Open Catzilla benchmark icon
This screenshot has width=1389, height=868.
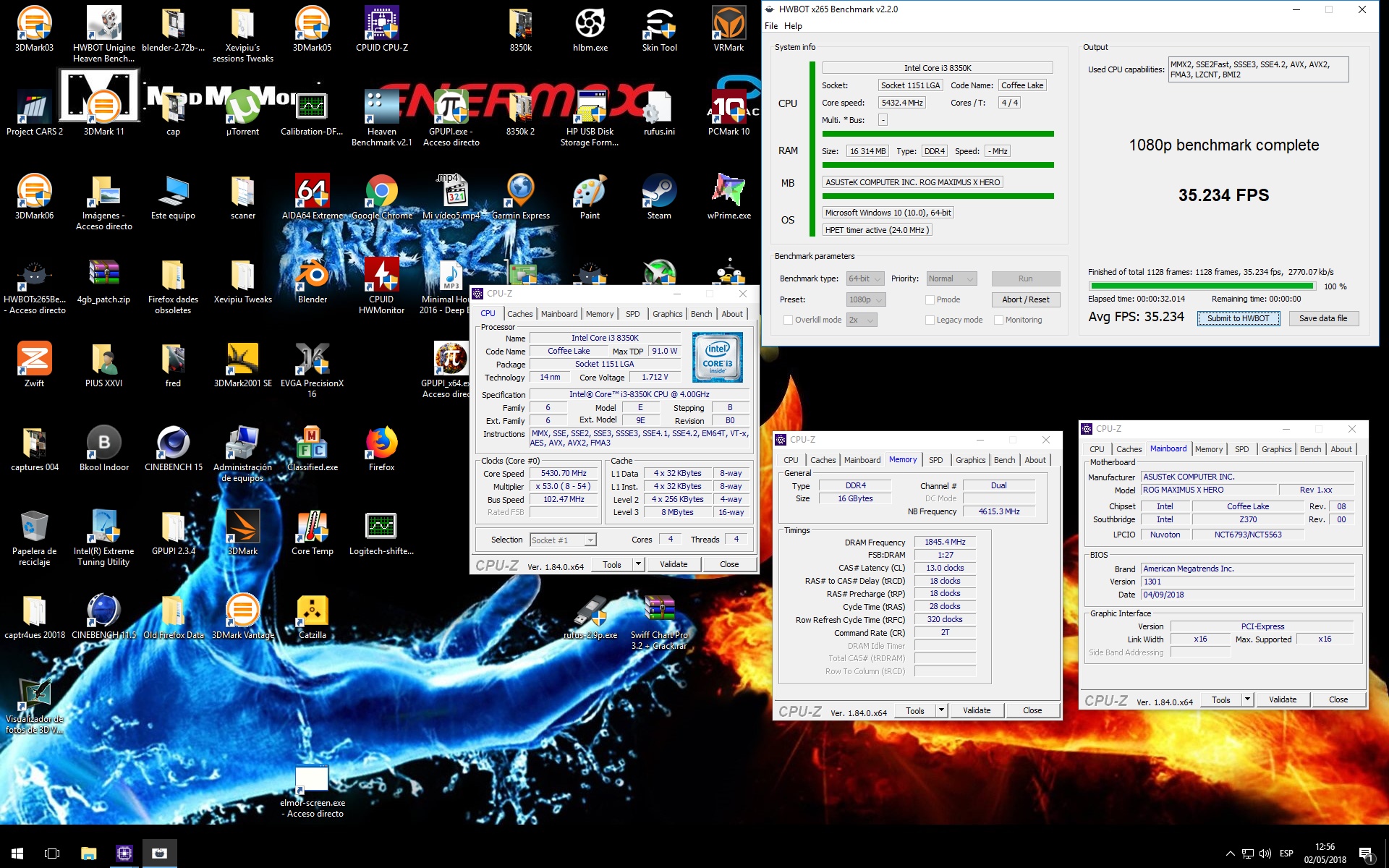[x=312, y=616]
